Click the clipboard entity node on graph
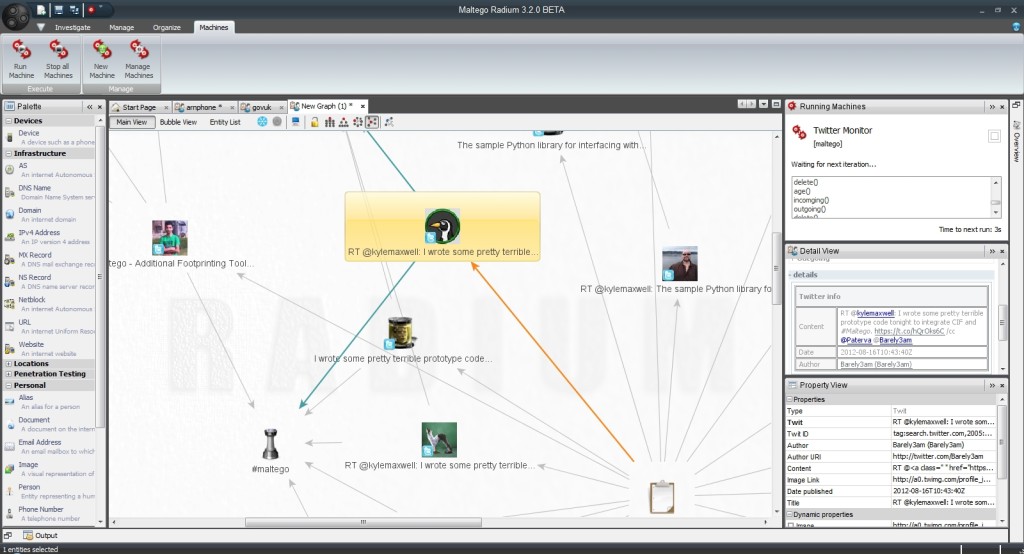This screenshot has width=1024, height=554. coord(661,497)
